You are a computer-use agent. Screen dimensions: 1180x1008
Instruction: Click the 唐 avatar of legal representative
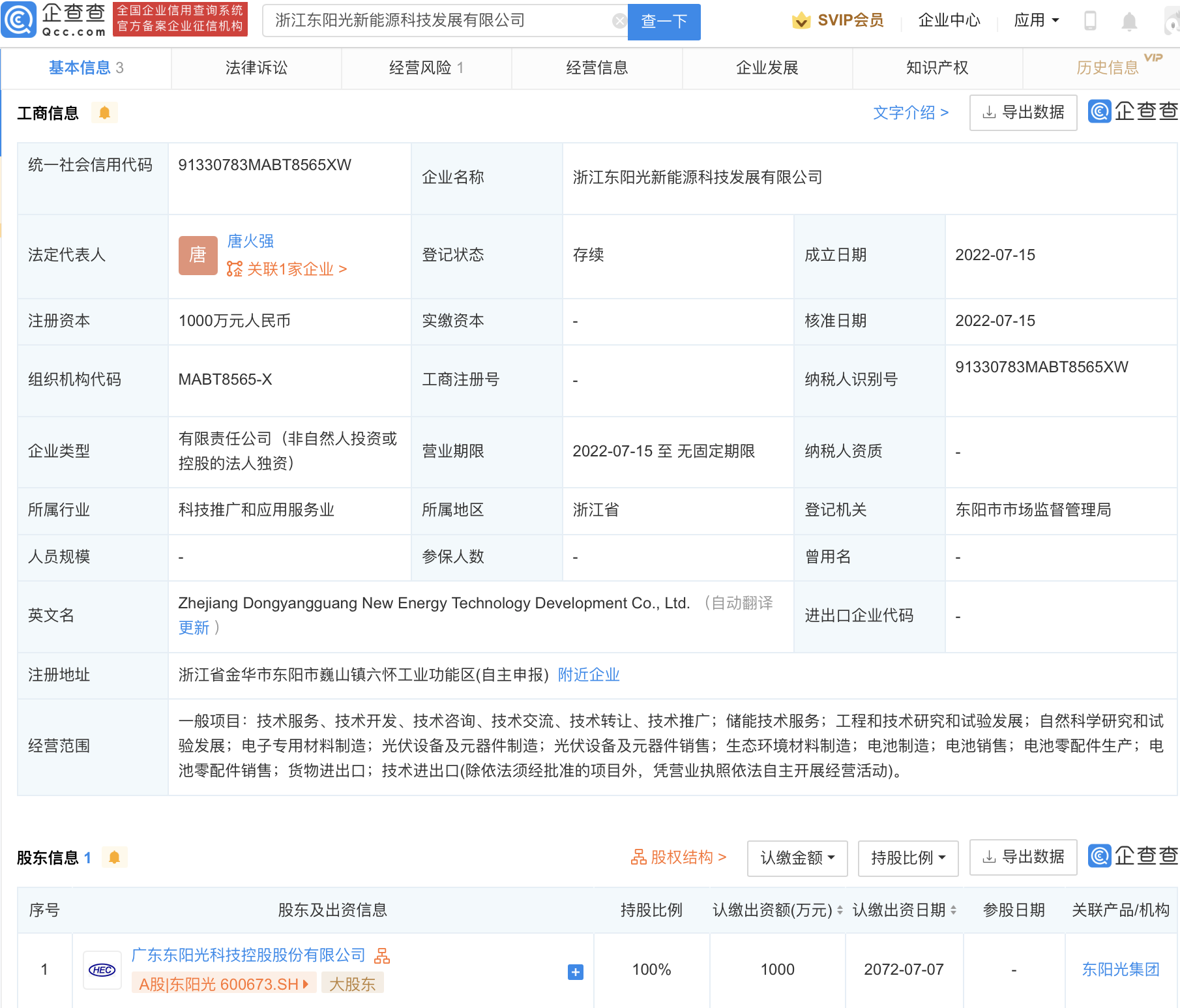(198, 255)
